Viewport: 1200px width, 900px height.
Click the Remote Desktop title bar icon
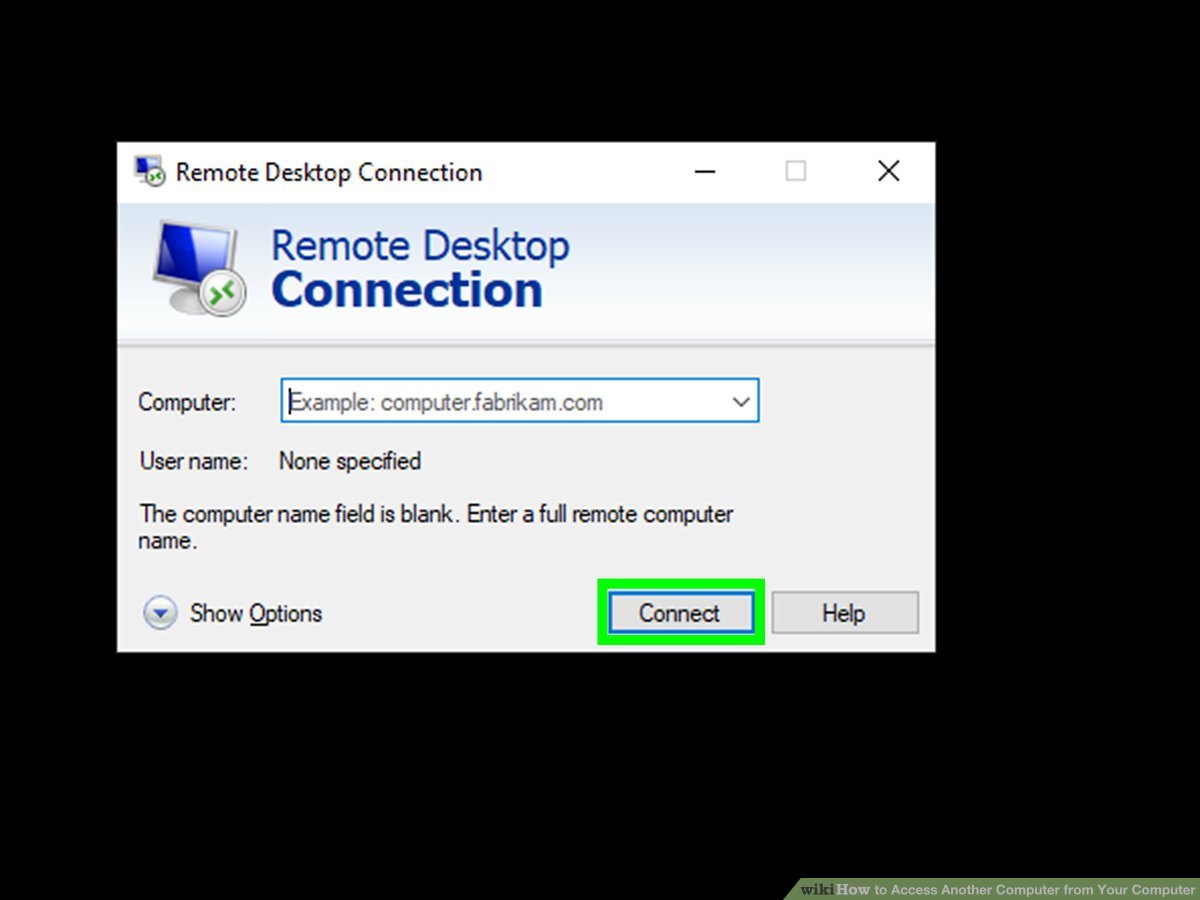coord(151,172)
